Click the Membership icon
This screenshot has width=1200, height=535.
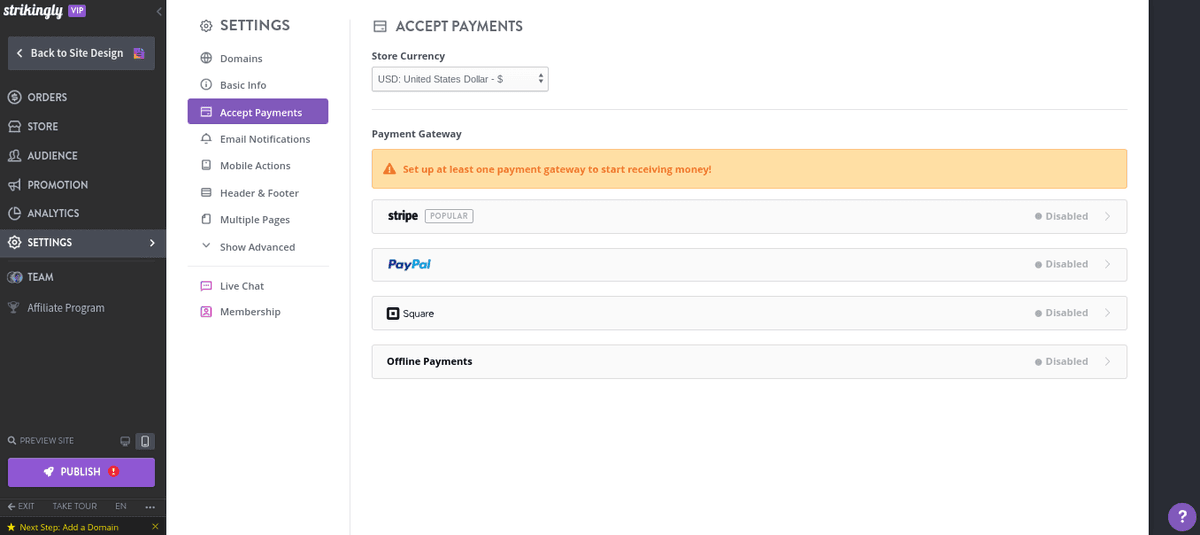point(206,312)
